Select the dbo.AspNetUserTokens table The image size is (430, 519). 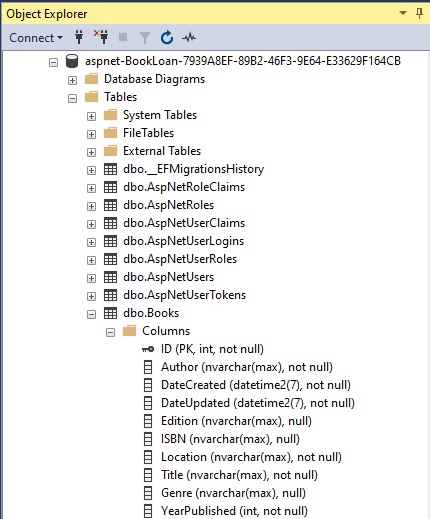point(184,295)
